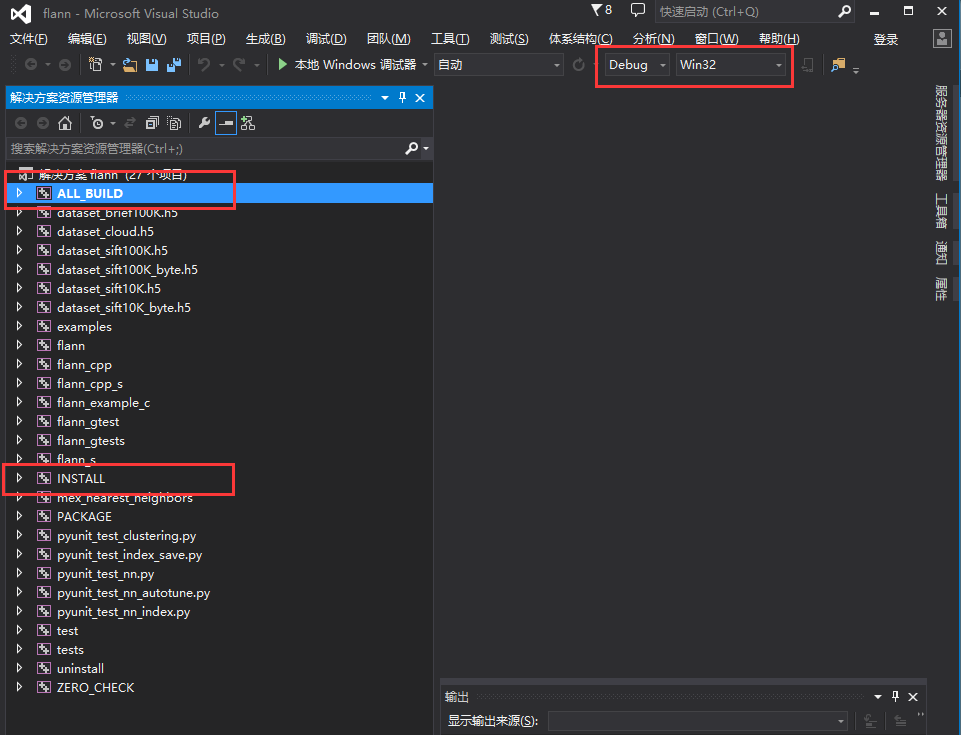
Task: Open the 自动 startup project dropdown
Action: point(499,64)
